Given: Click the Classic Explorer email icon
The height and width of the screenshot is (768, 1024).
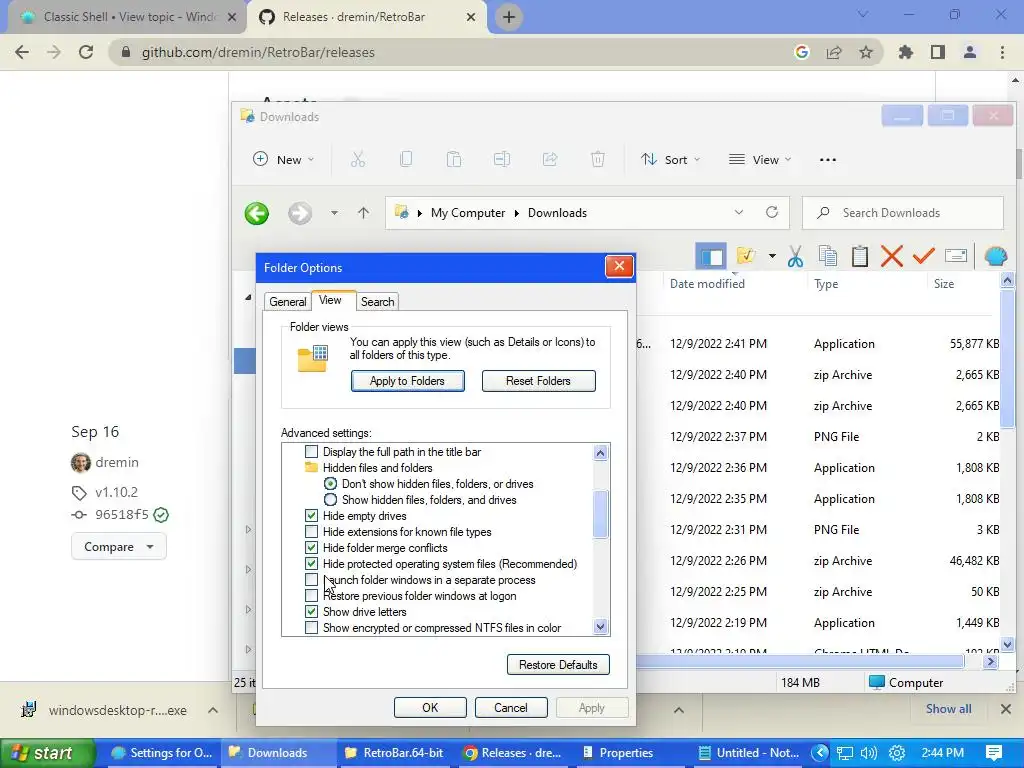Looking at the screenshot, I should 956,256.
